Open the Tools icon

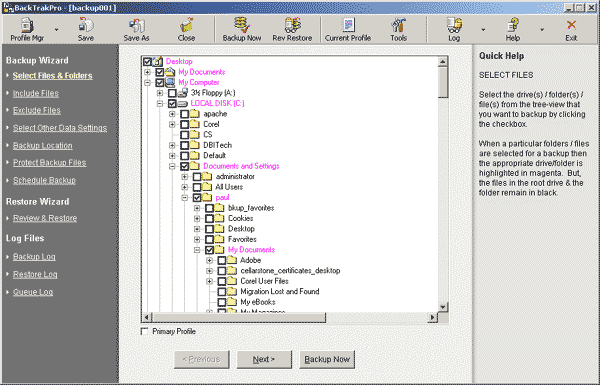point(398,29)
